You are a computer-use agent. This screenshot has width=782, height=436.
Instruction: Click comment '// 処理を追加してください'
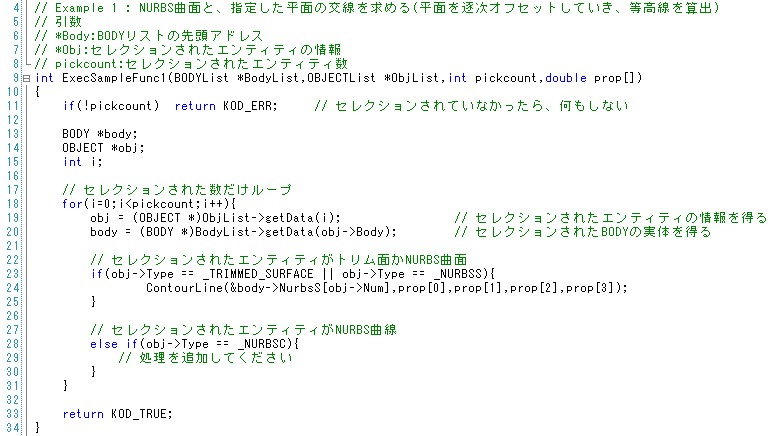tap(205, 357)
